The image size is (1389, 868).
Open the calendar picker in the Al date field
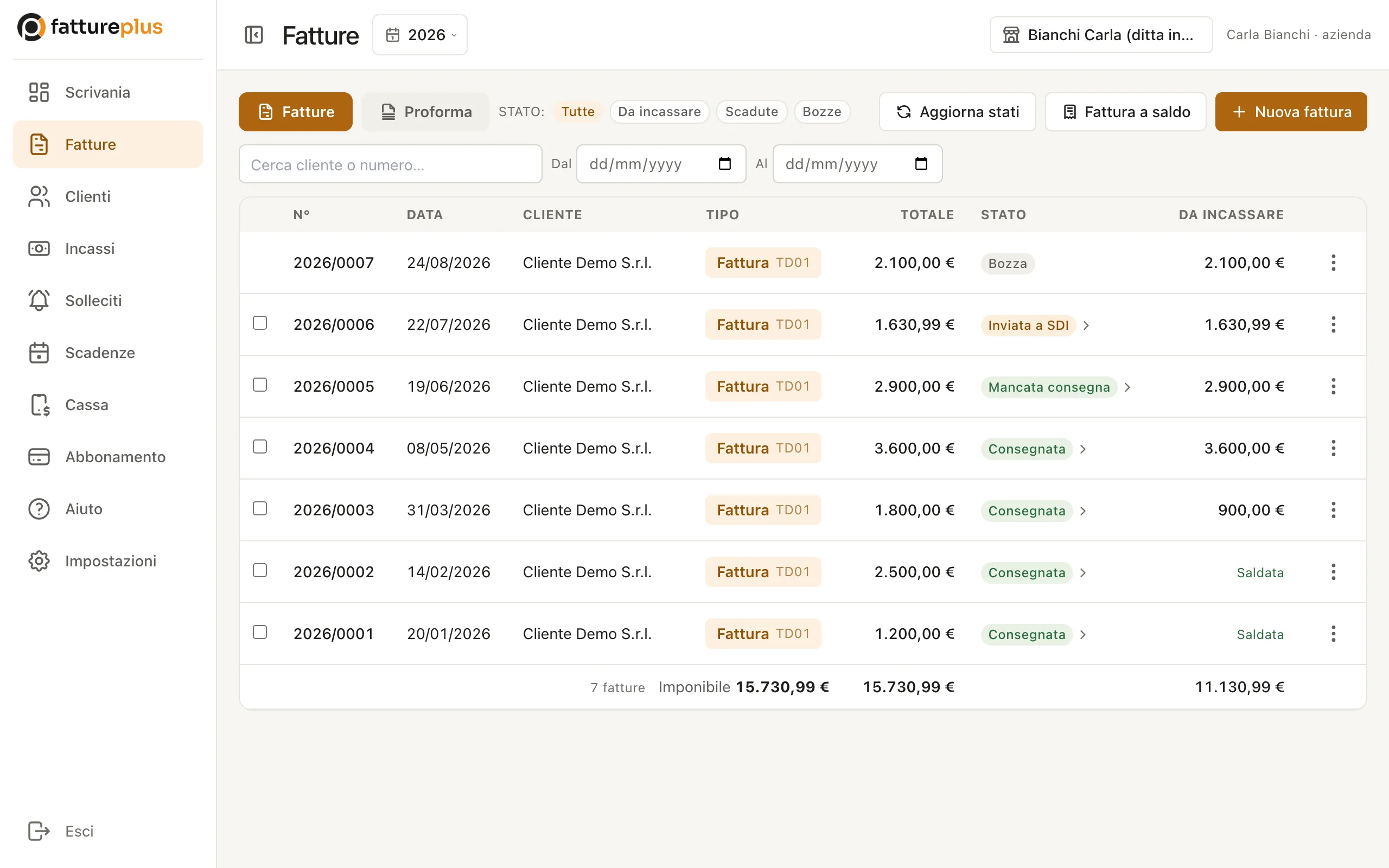click(x=921, y=164)
